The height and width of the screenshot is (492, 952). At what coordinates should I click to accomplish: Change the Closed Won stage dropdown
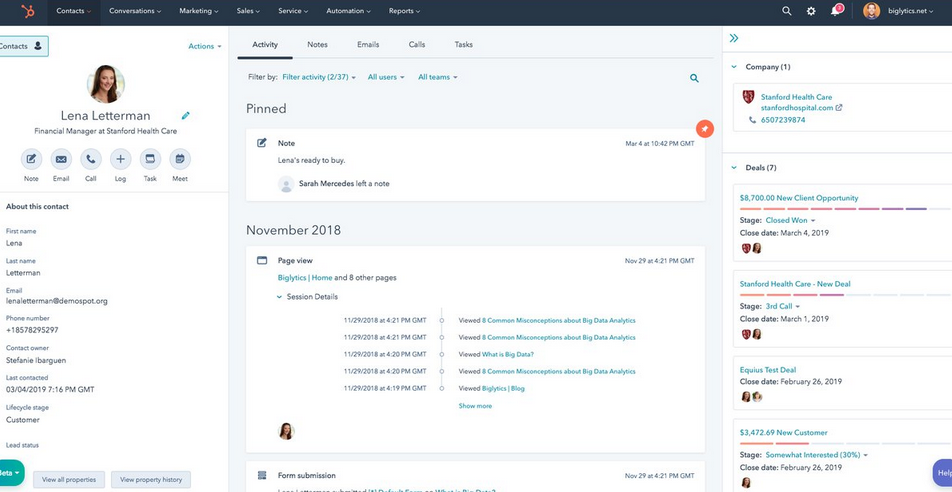(x=790, y=220)
